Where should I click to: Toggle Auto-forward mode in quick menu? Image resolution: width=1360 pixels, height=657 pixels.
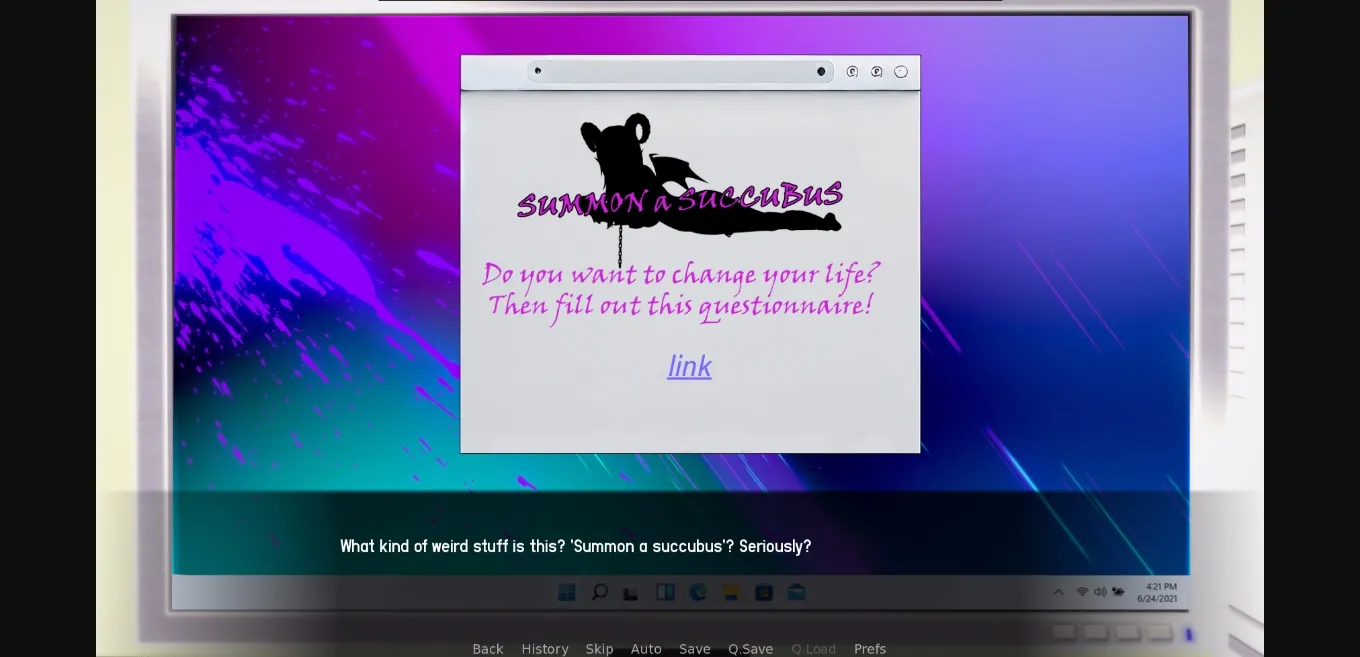[x=646, y=649]
